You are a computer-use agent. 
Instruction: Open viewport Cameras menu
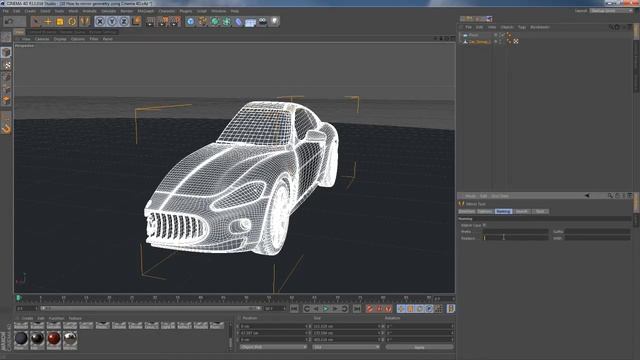(42, 39)
